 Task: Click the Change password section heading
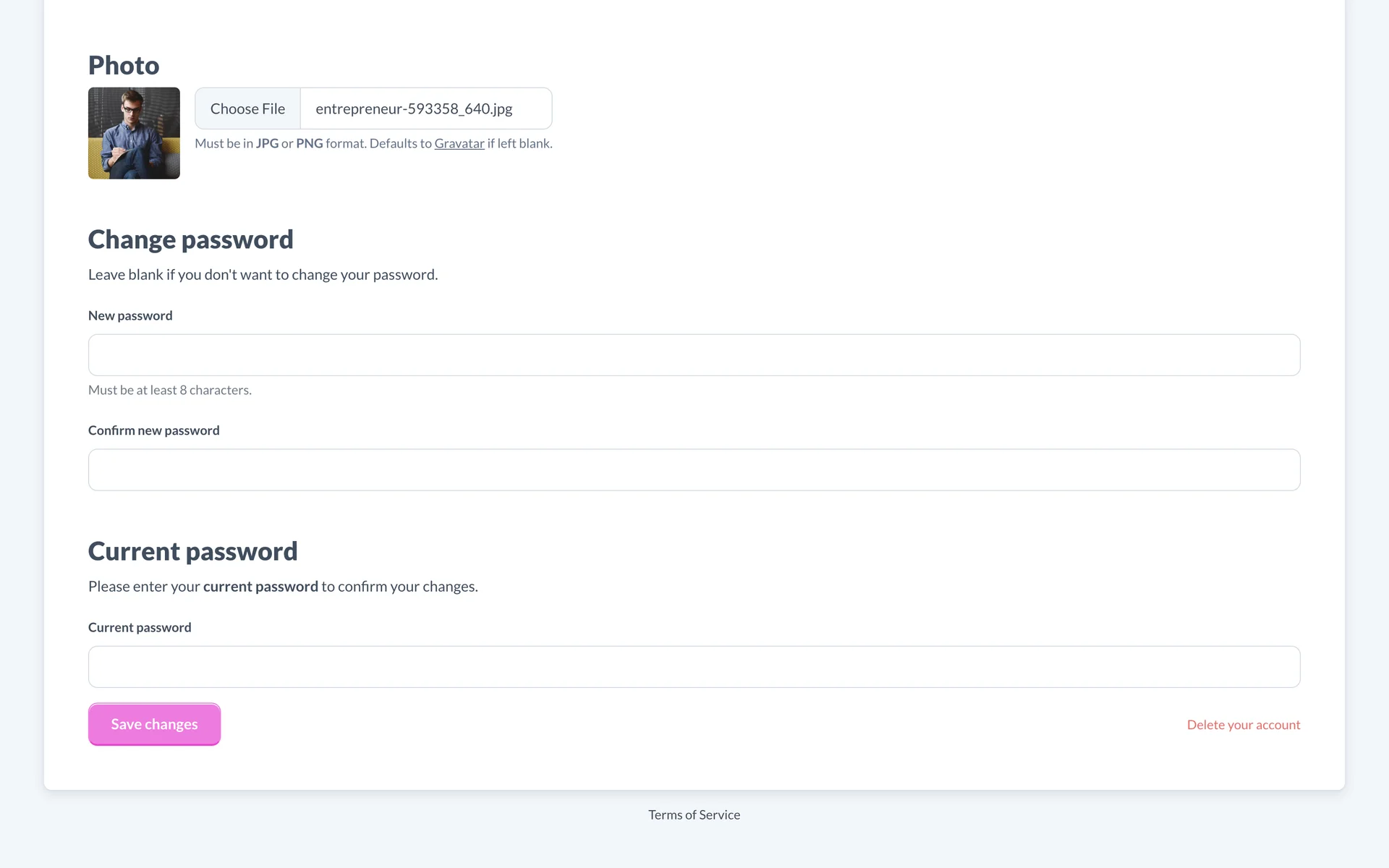coord(190,239)
